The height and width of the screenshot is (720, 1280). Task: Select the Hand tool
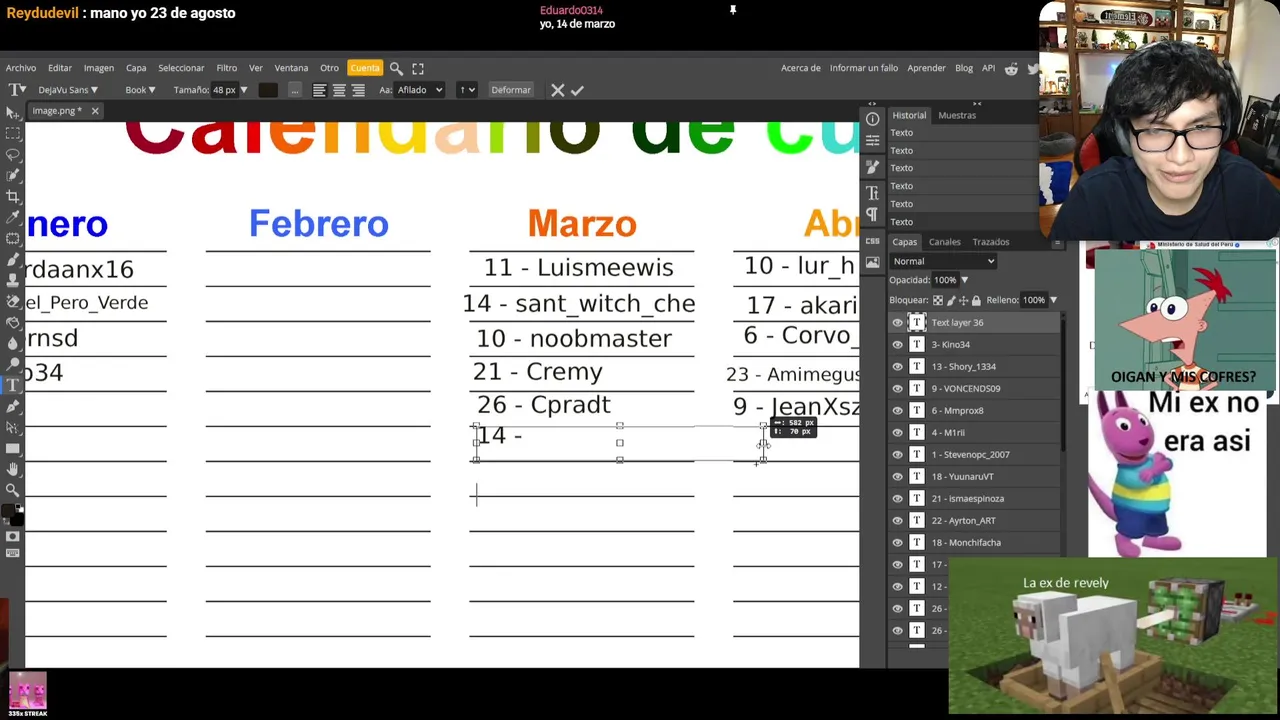click(x=12, y=469)
